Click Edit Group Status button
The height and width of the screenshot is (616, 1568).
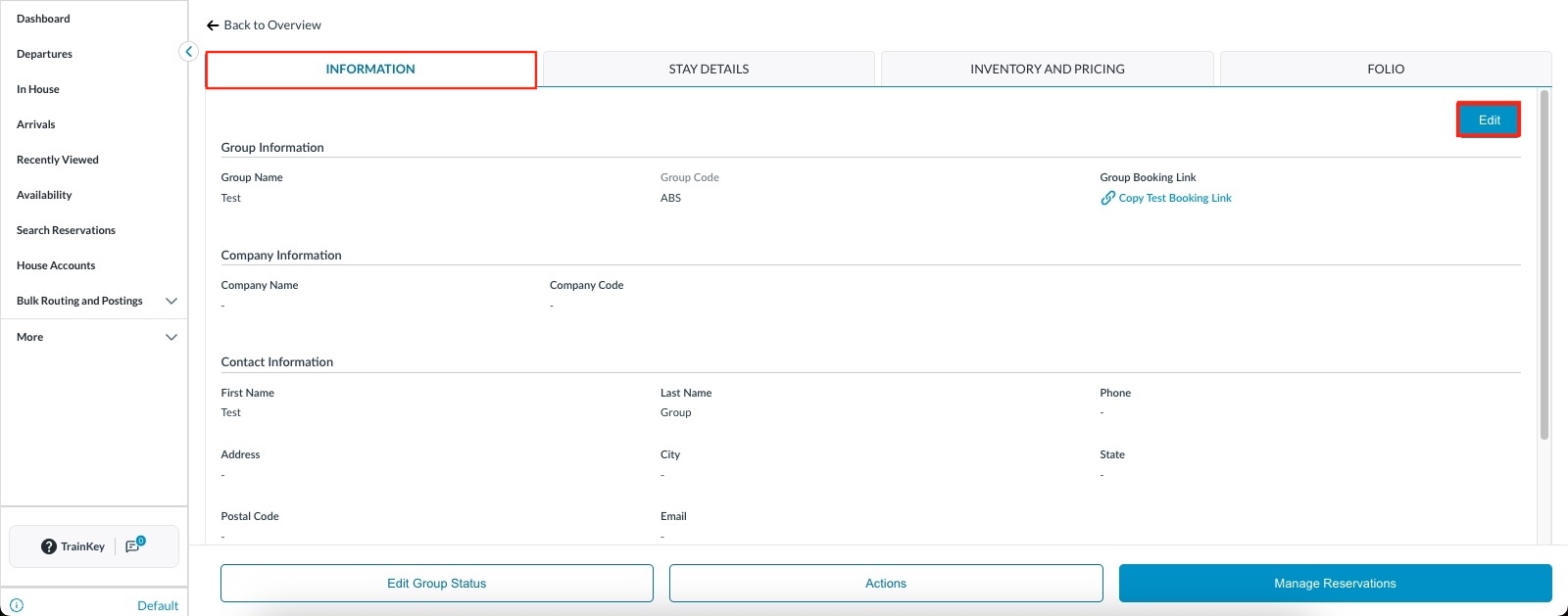(436, 583)
